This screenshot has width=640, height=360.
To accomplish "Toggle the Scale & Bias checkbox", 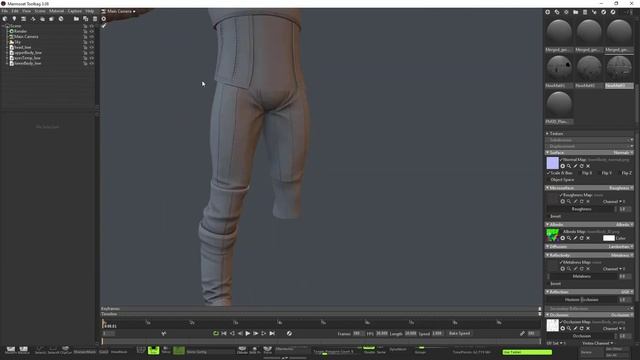I will tap(548, 173).
